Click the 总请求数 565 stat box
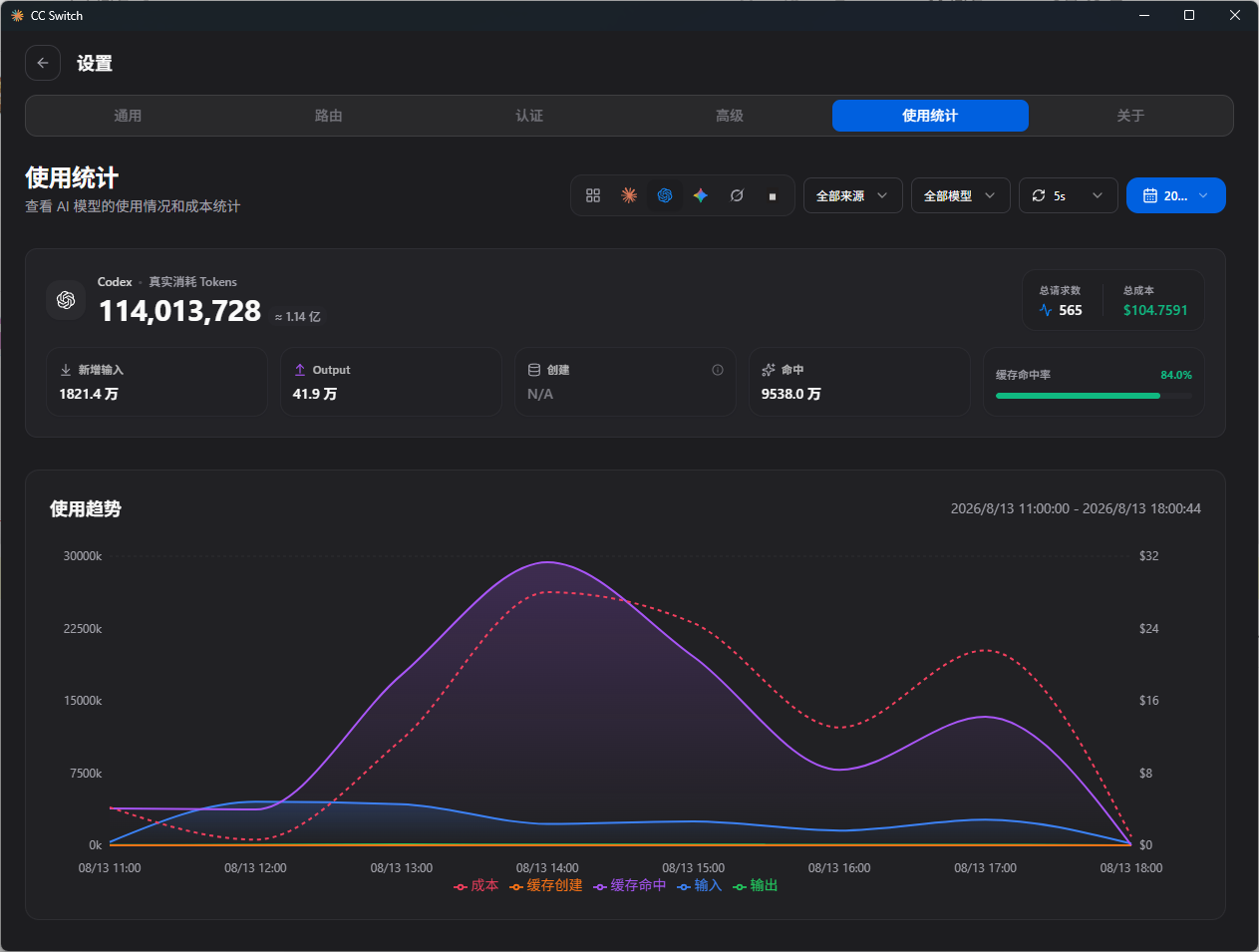 pyautogui.click(x=1061, y=301)
